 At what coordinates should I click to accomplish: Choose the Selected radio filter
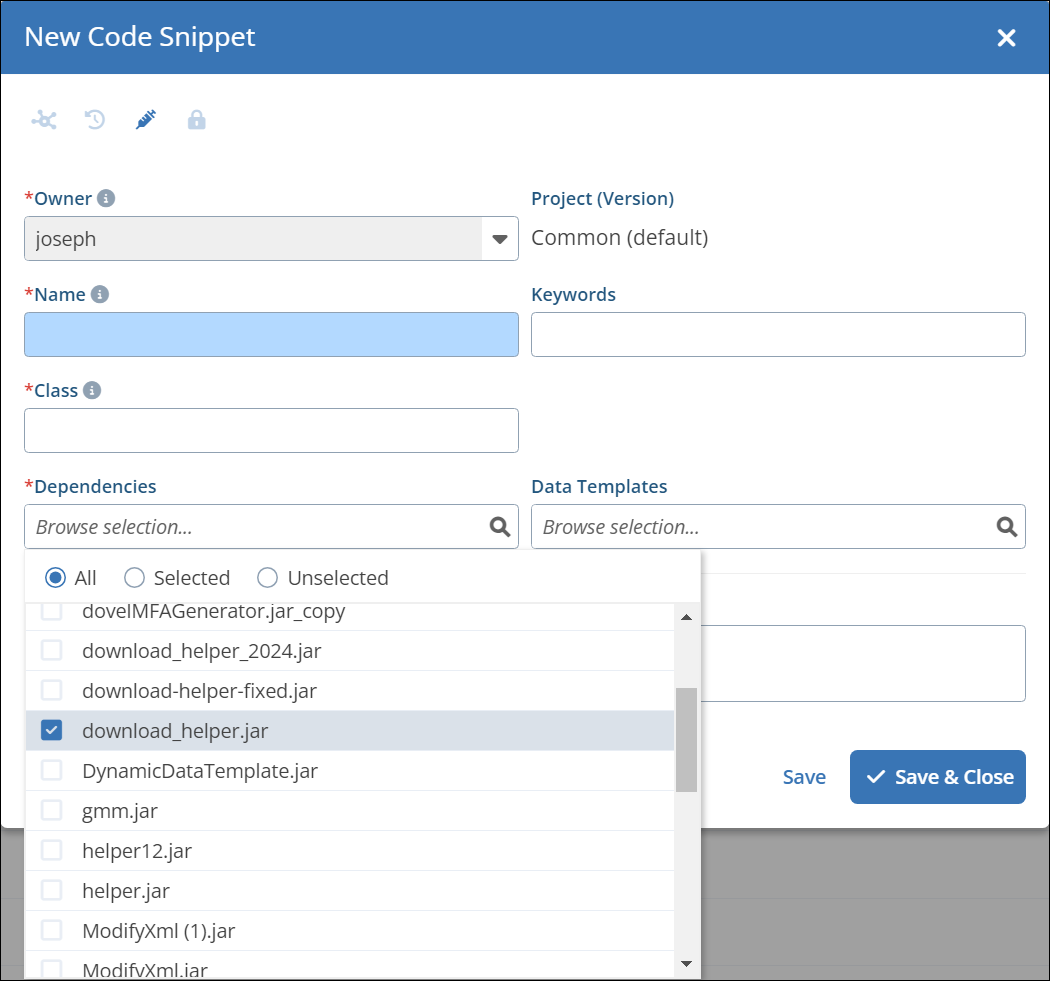(x=135, y=578)
